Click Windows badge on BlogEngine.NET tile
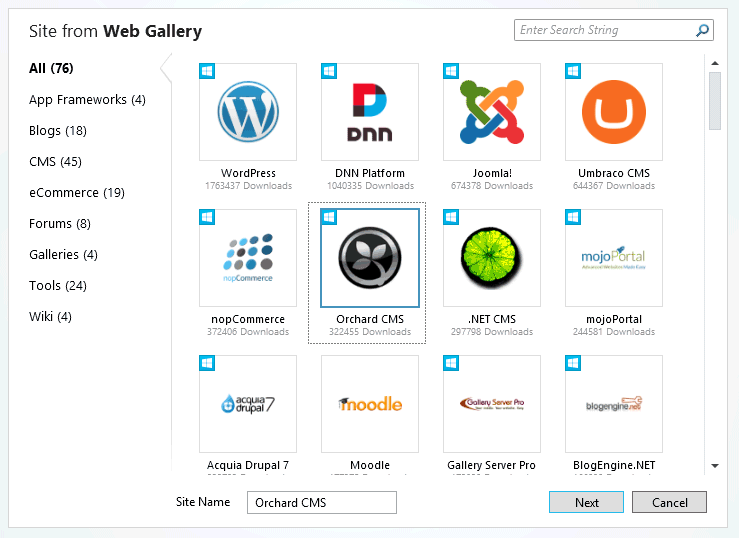Viewport: 739px width, 538px height. tap(573, 363)
